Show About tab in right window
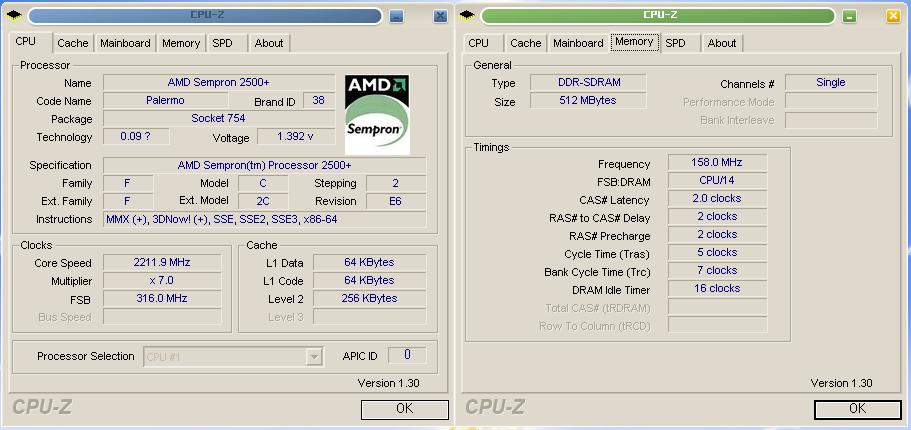 pyautogui.click(x=722, y=43)
